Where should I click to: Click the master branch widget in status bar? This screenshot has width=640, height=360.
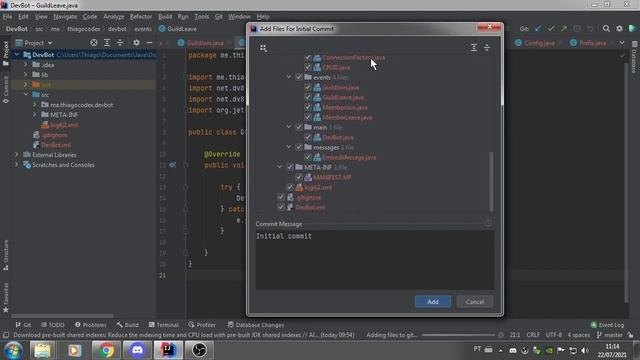(x=609, y=335)
